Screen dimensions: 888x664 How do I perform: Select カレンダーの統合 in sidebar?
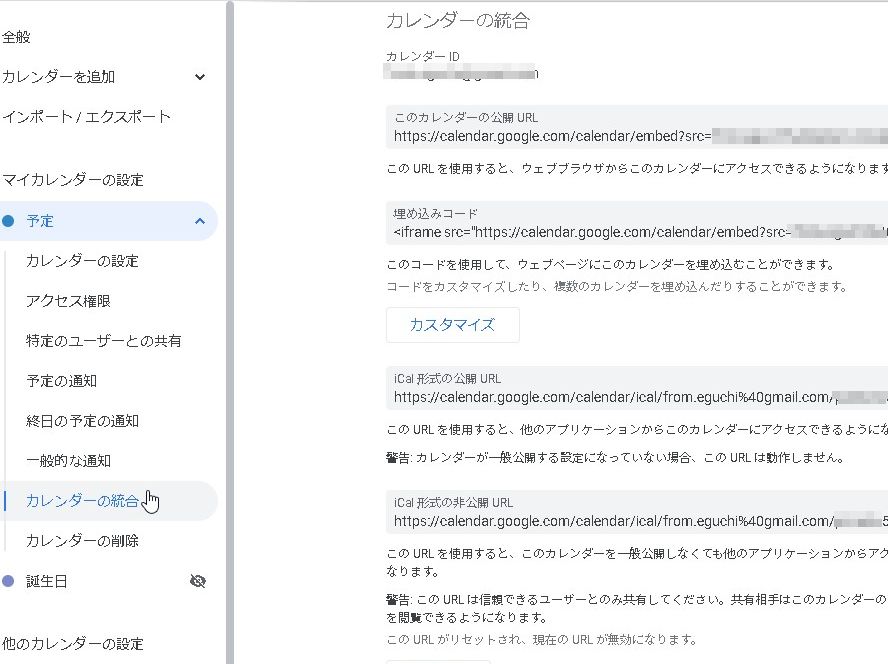coord(82,501)
